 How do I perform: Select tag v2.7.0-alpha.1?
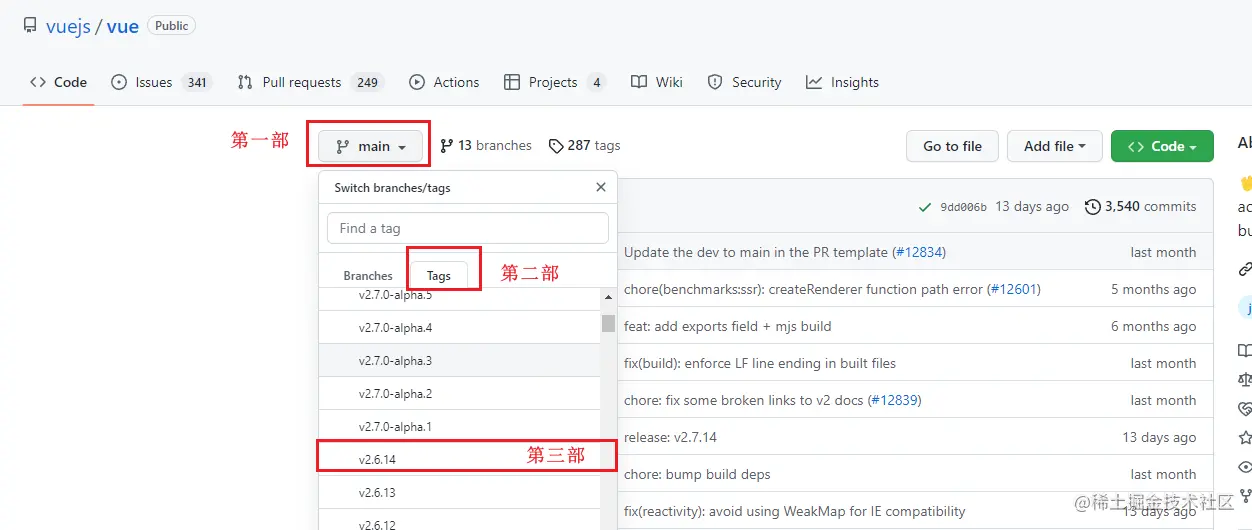point(459,426)
